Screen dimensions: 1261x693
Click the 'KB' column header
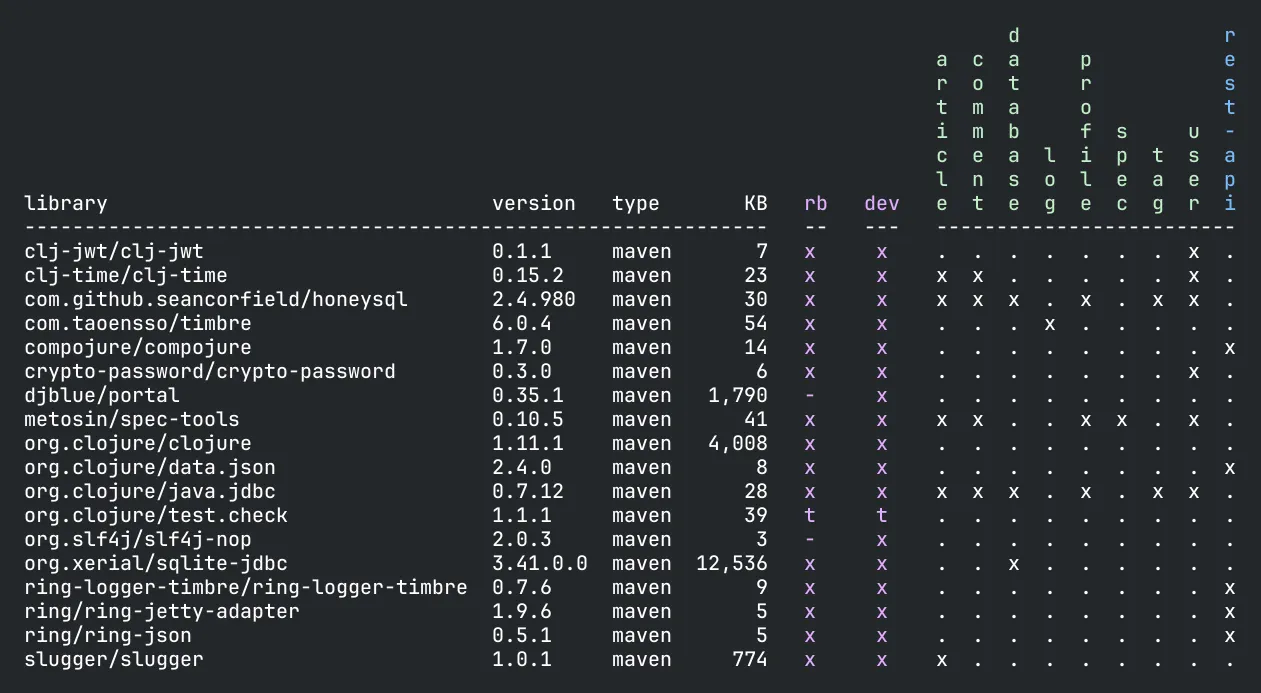click(x=755, y=204)
